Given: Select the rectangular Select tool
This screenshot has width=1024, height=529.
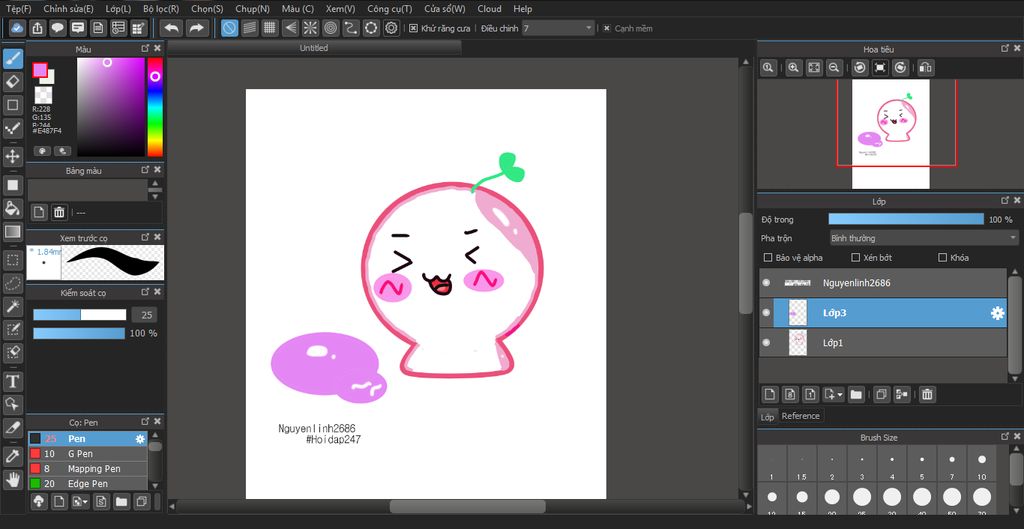Looking at the screenshot, I should pos(12,260).
